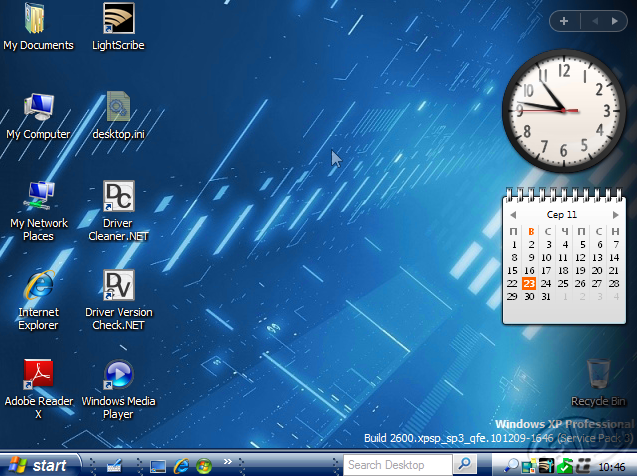Image resolution: width=637 pixels, height=476 pixels.
Task: Click sidebar previous page arrow
Action: tap(595, 21)
